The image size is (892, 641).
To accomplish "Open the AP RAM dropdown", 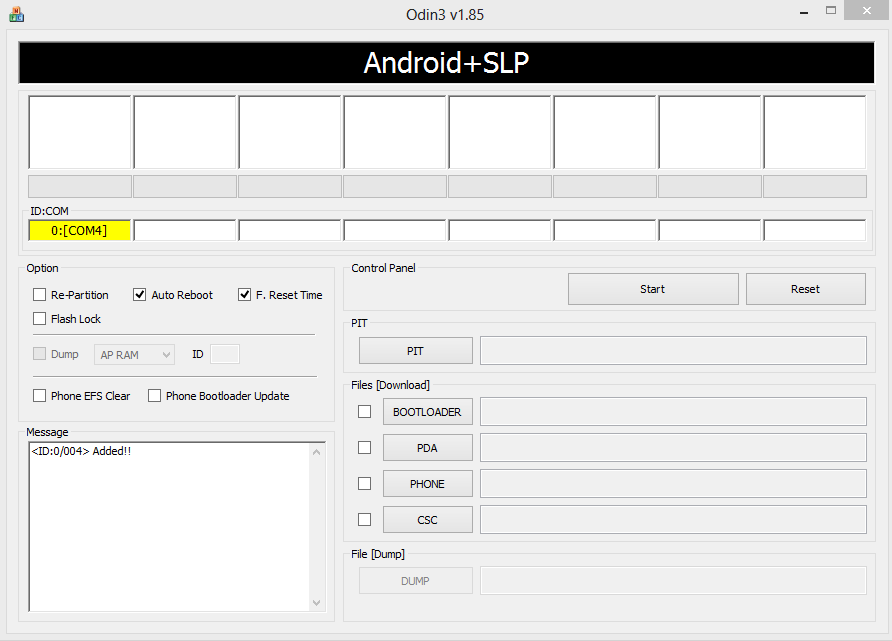I will click(x=134, y=354).
